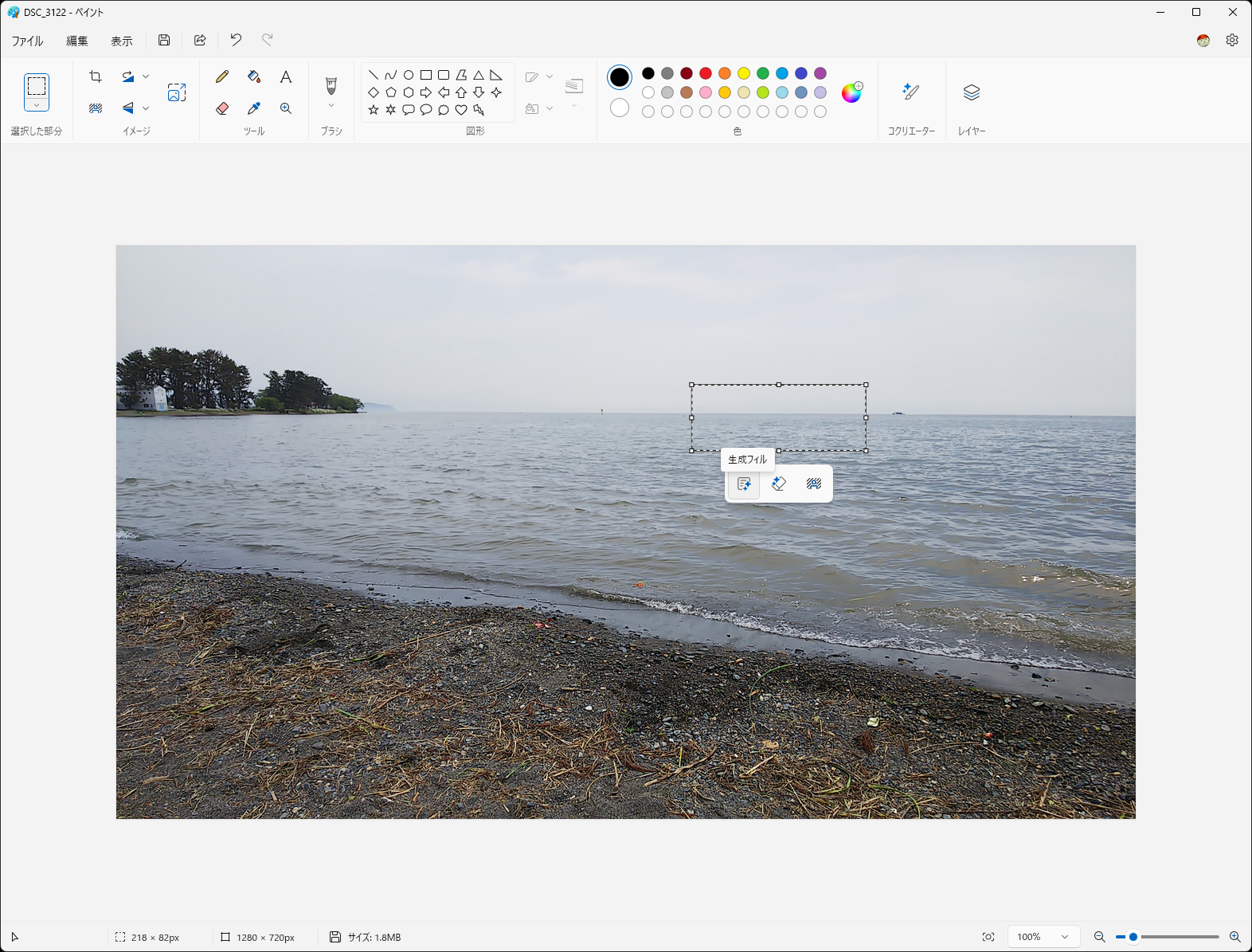The image size is (1252, 952).
Task: Choose the heart shape
Action: pos(461,110)
